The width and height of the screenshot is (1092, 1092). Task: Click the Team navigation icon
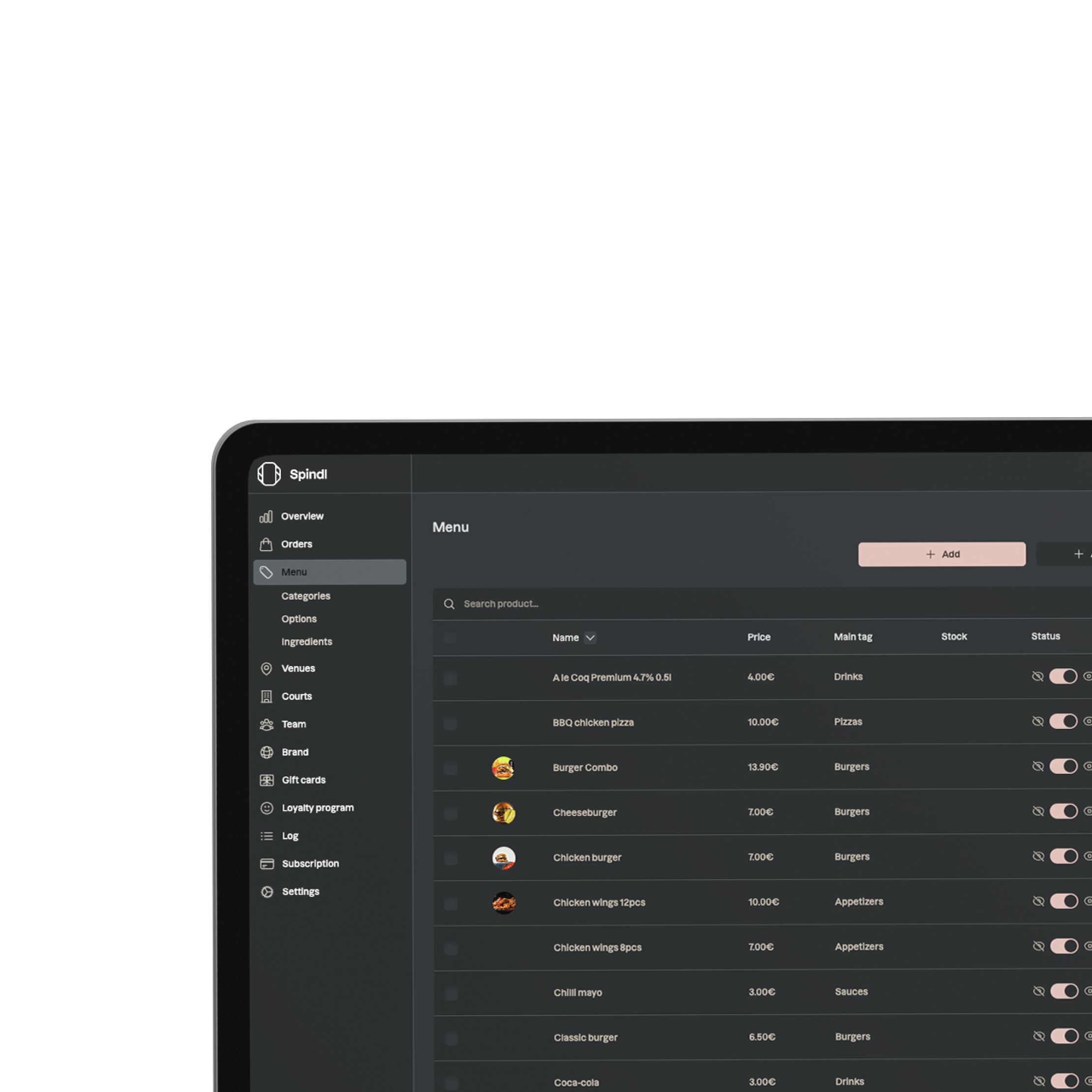(x=267, y=724)
